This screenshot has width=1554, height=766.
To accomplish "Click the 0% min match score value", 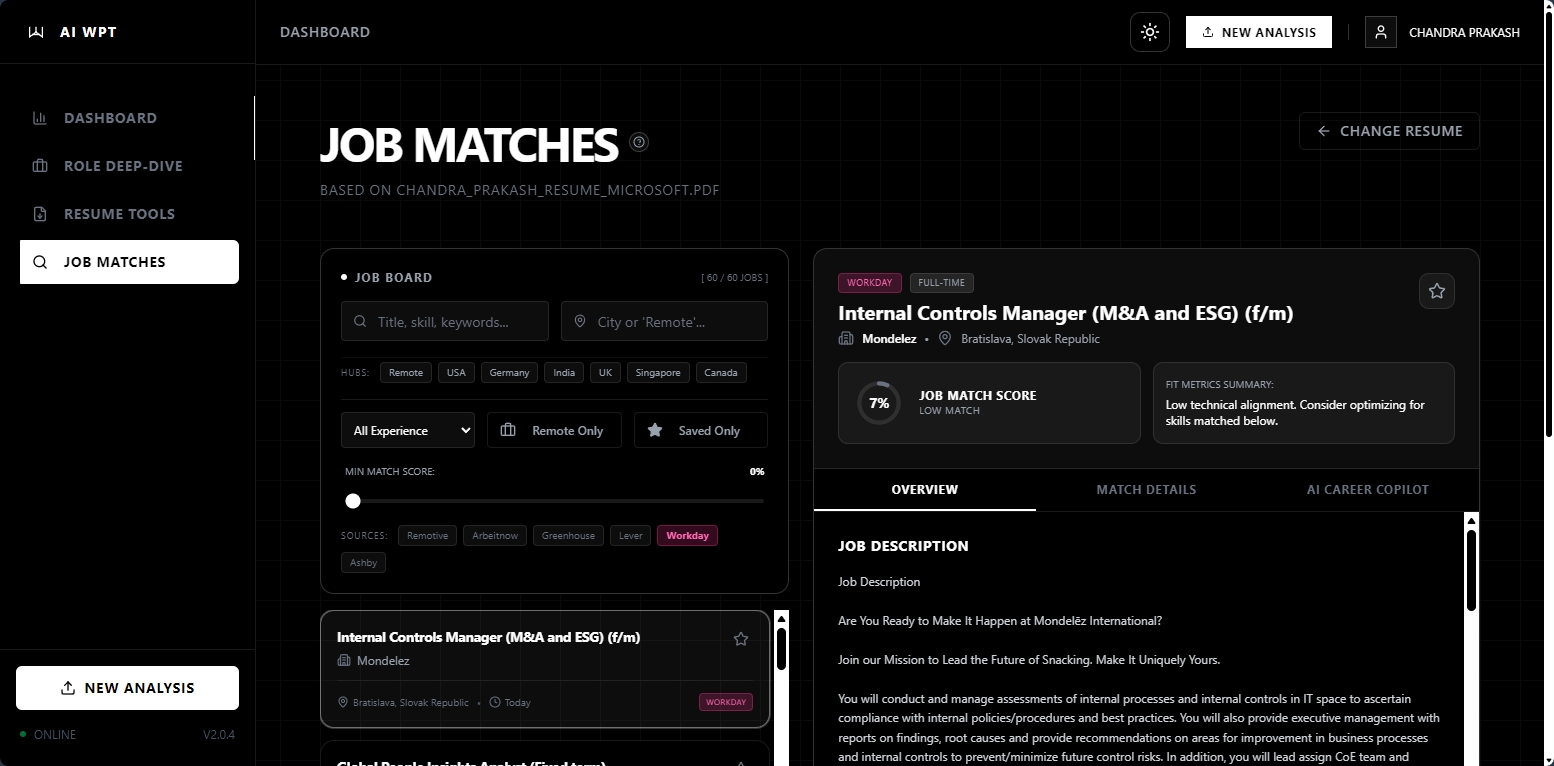I will [x=757, y=471].
